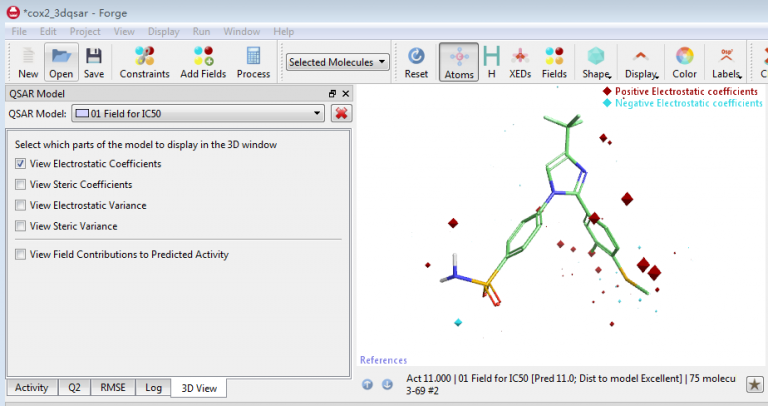The height and width of the screenshot is (406, 768).
Task: Click the Add Fields icon
Action: pyautogui.click(x=203, y=62)
